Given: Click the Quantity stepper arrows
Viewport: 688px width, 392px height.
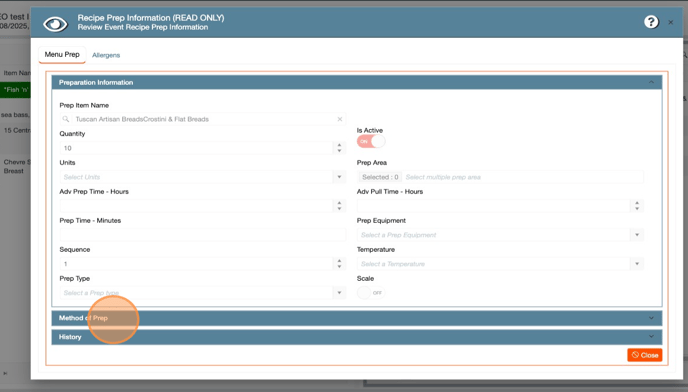Looking at the screenshot, I should (339, 148).
